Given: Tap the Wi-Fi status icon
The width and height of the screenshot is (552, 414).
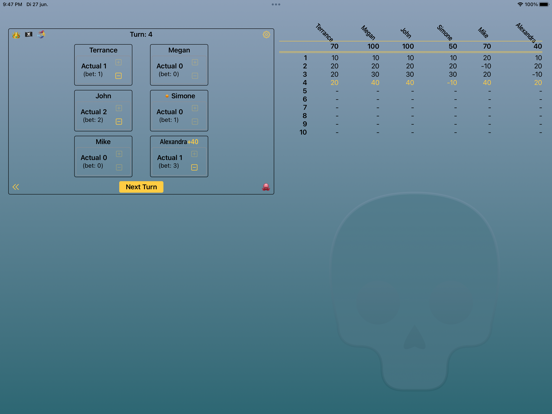Looking at the screenshot, I should click(520, 4).
